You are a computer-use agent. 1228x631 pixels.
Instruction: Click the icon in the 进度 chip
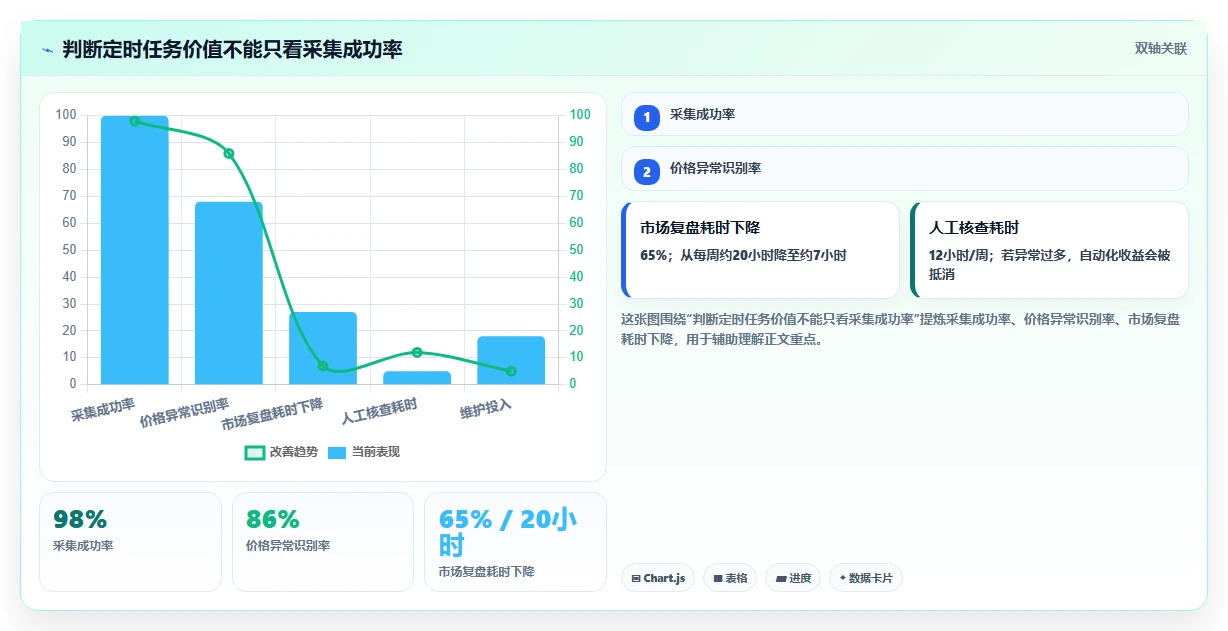pos(780,578)
